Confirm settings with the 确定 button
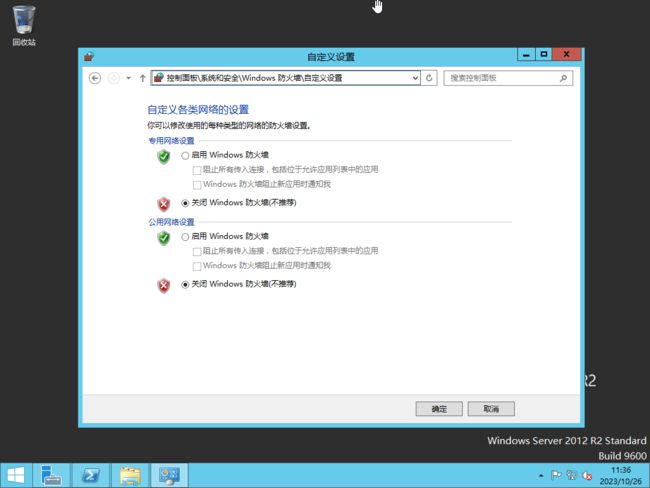650x488 pixels. point(439,409)
